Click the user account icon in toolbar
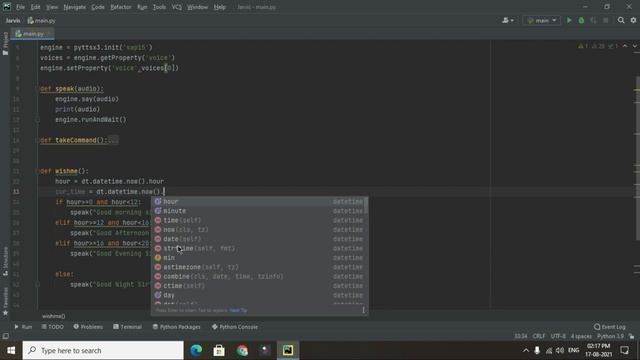The width and height of the screenshot is (640, 360). tap(508, 20)
